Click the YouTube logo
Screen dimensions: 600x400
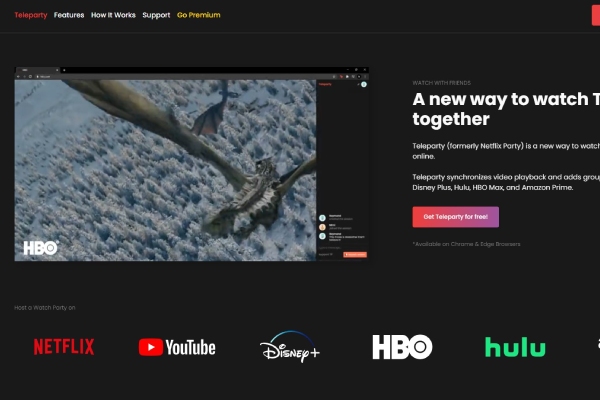tap(177, 347)
